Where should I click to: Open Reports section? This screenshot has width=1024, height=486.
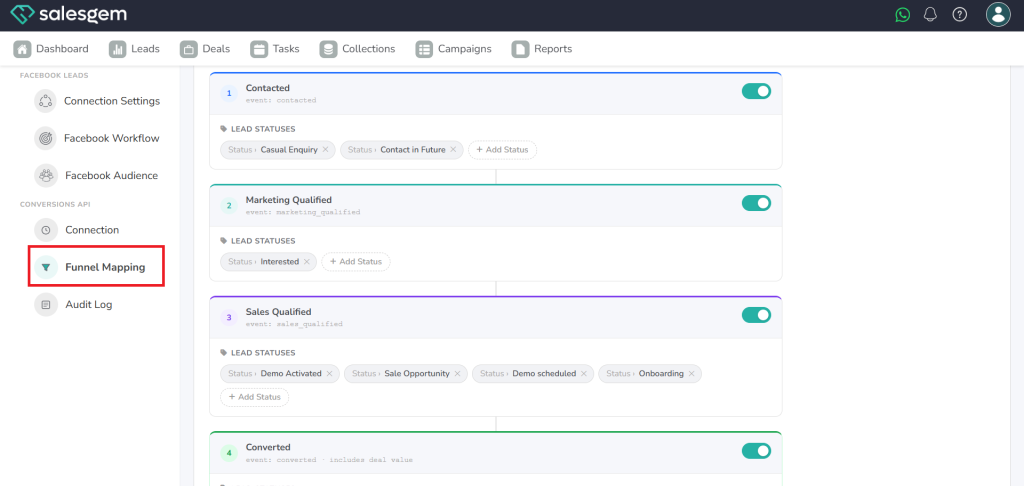[x=542, y=49]
